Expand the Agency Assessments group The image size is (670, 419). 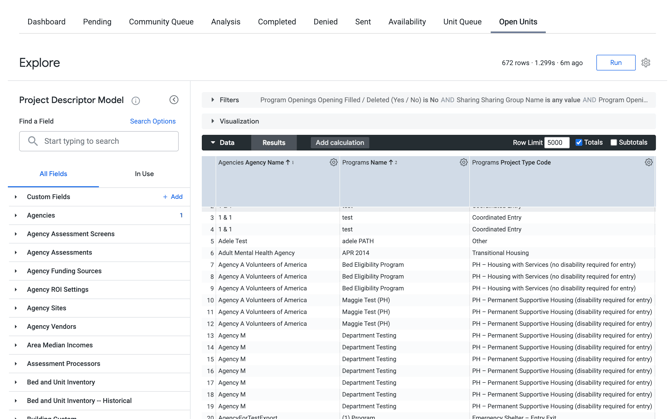pyautogui.click(x=16, y=252)
